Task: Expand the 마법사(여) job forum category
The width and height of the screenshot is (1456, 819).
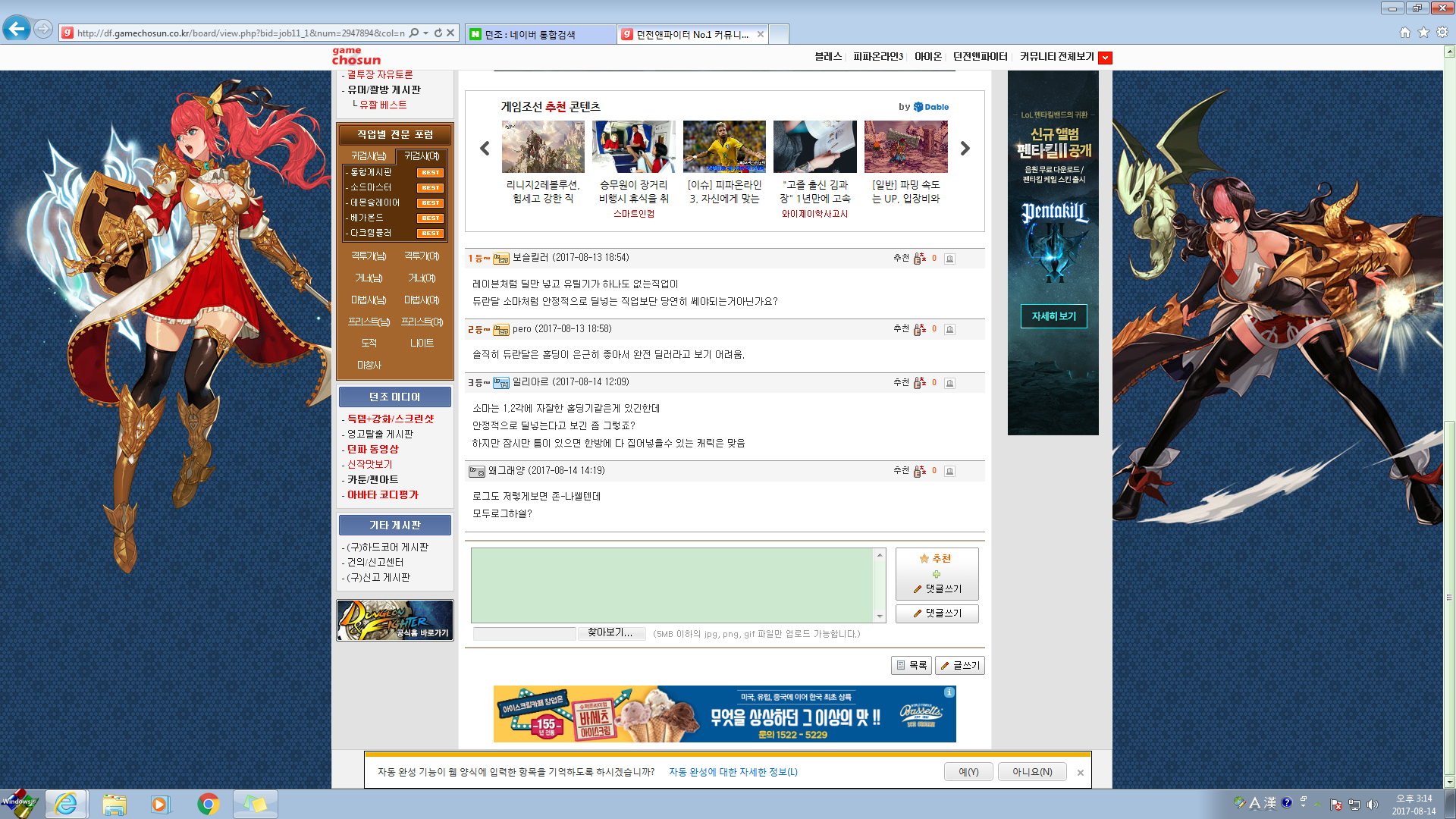Action: [x=422, y=300]
